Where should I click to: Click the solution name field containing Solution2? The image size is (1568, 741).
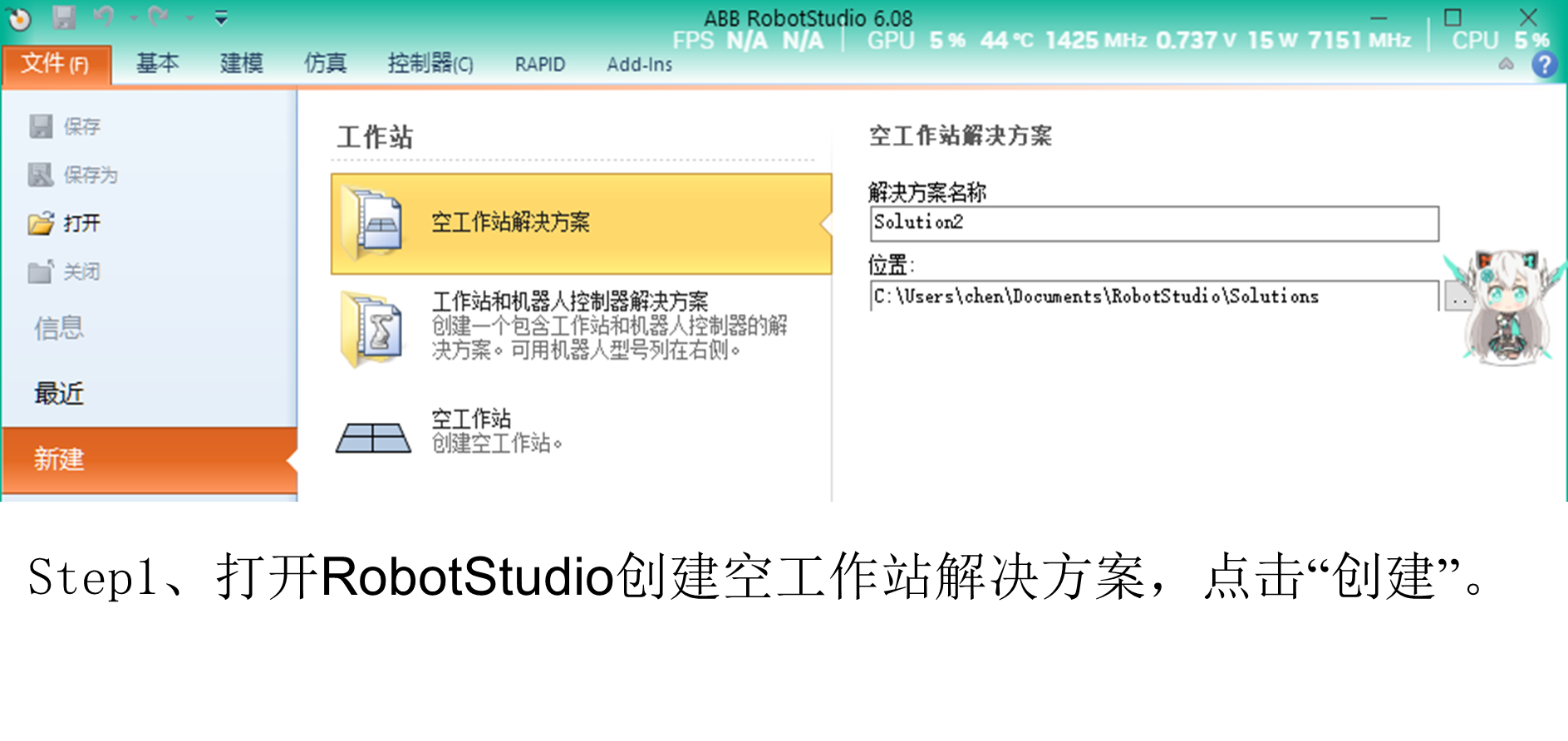(x=1153, y=223)
